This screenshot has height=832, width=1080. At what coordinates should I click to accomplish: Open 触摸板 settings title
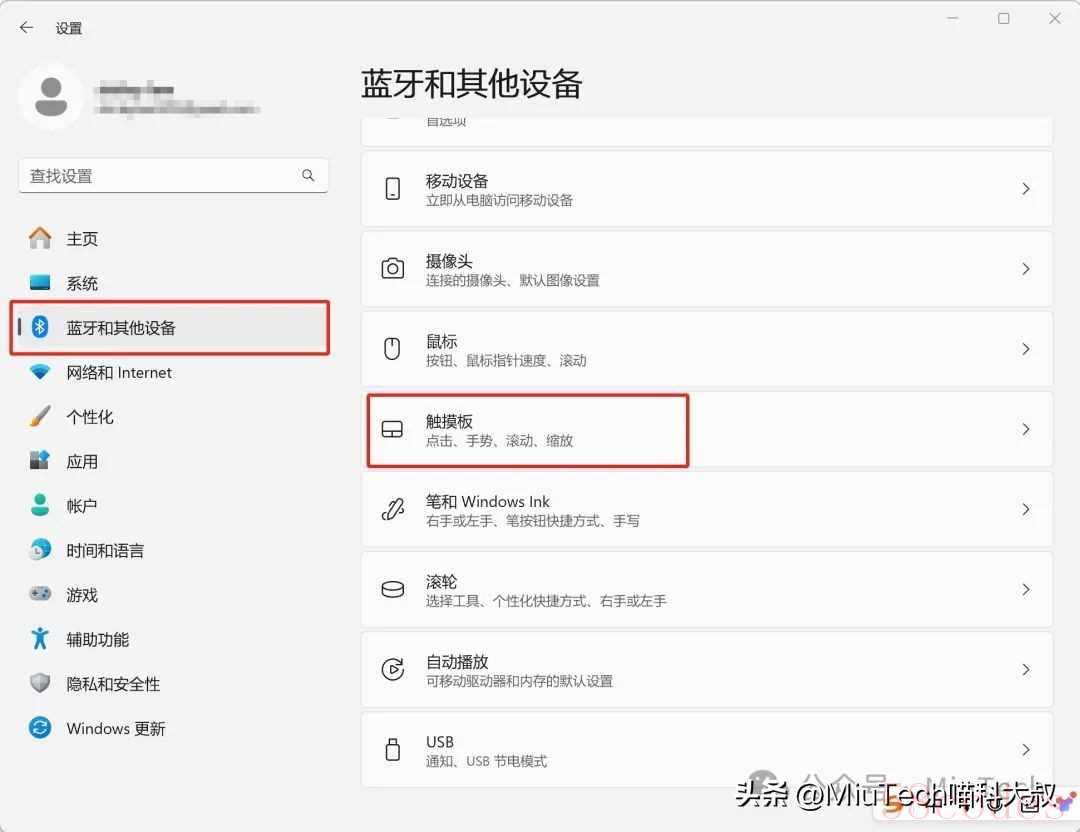coord(449,422)
